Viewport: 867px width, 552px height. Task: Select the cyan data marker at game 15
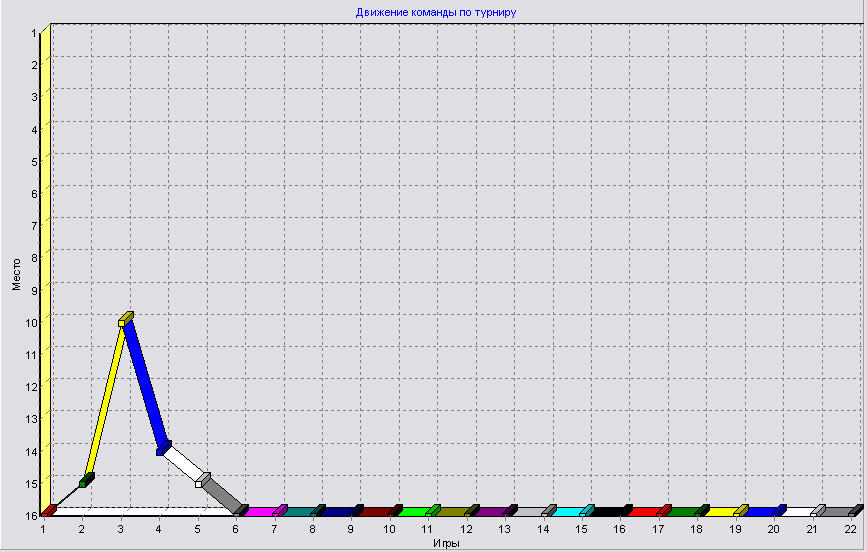pyautogui.click(x=587, y=511)
